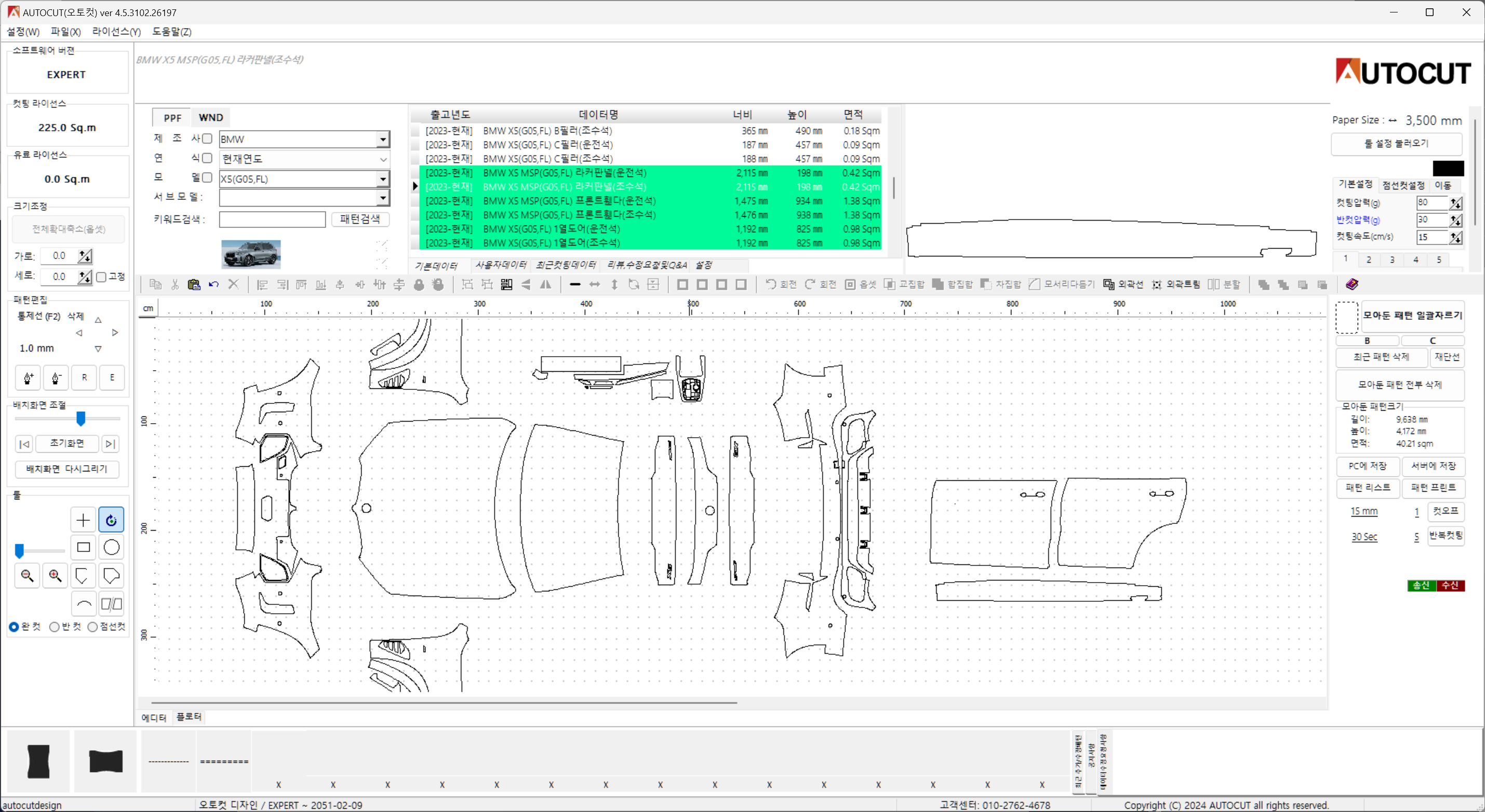This screenshot has height=812, width=1485.
Task: Click the zoom out magnifier
Action: [x=27, y=575]
